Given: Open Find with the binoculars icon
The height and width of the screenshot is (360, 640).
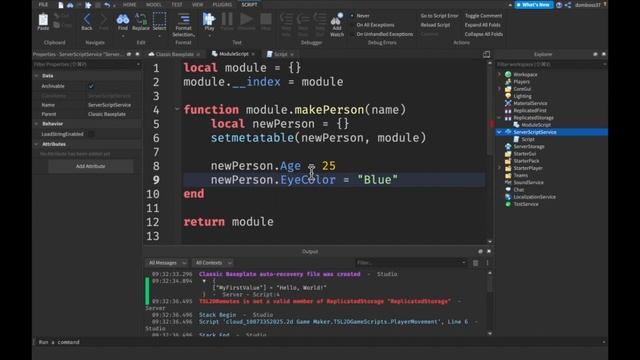Looking at the screenshot, I should coord(122,19).
